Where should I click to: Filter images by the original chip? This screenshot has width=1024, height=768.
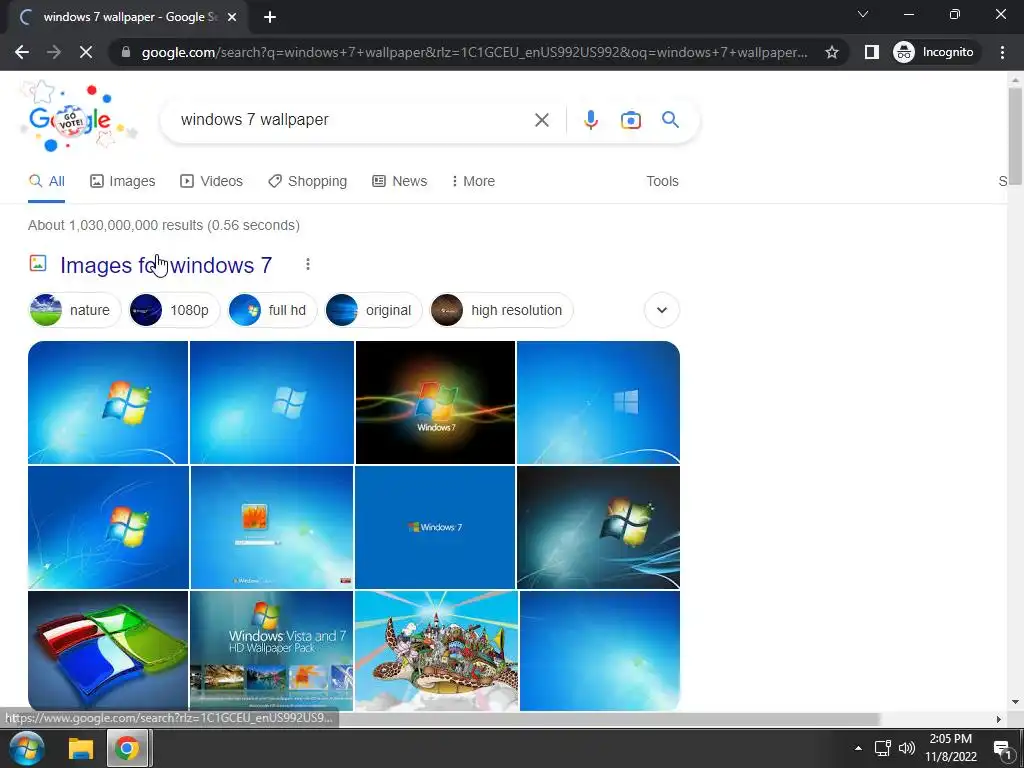pyautogui.click(x=373, y=310)
